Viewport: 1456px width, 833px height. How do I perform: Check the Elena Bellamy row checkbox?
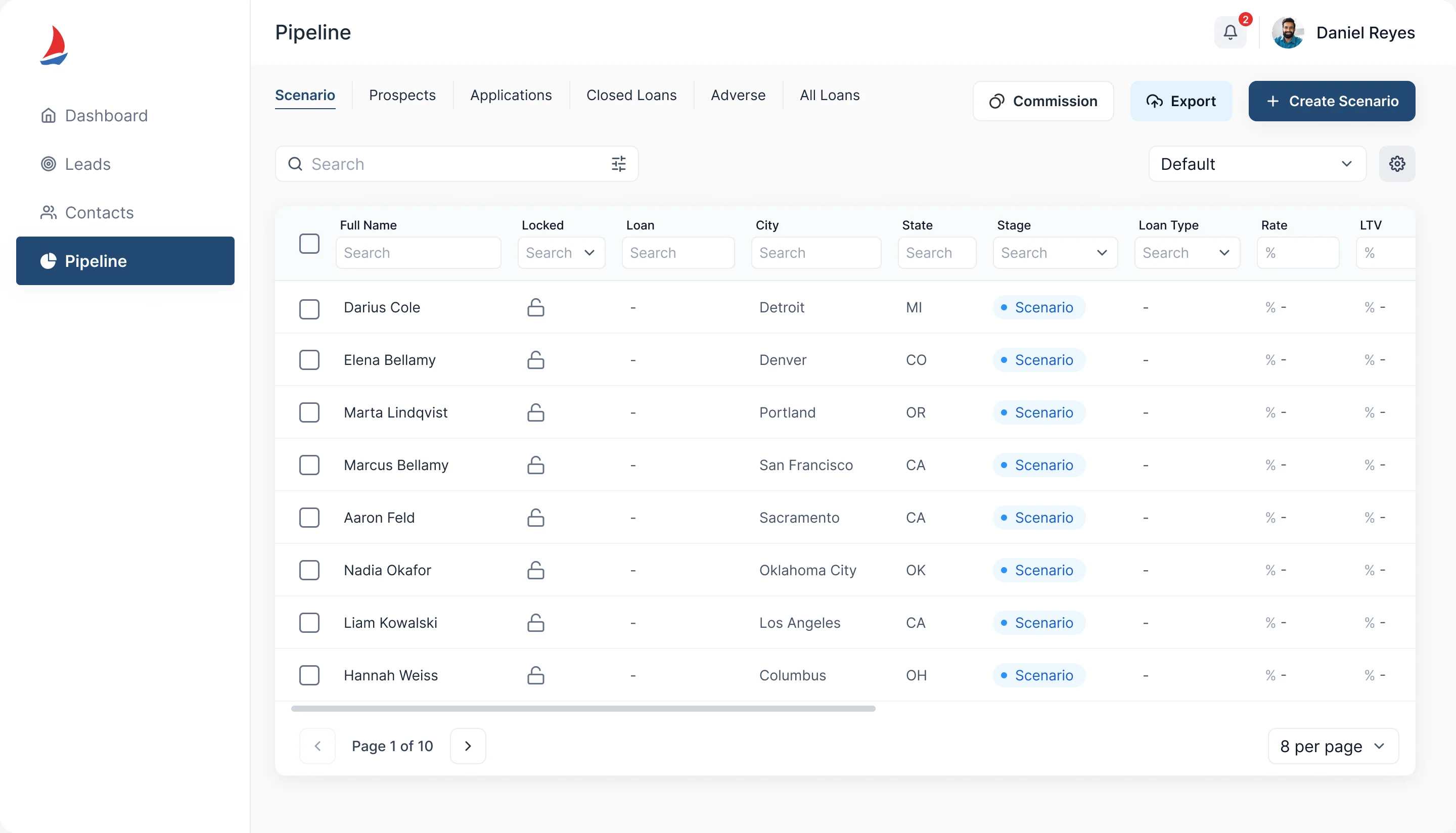coord(309,360)
